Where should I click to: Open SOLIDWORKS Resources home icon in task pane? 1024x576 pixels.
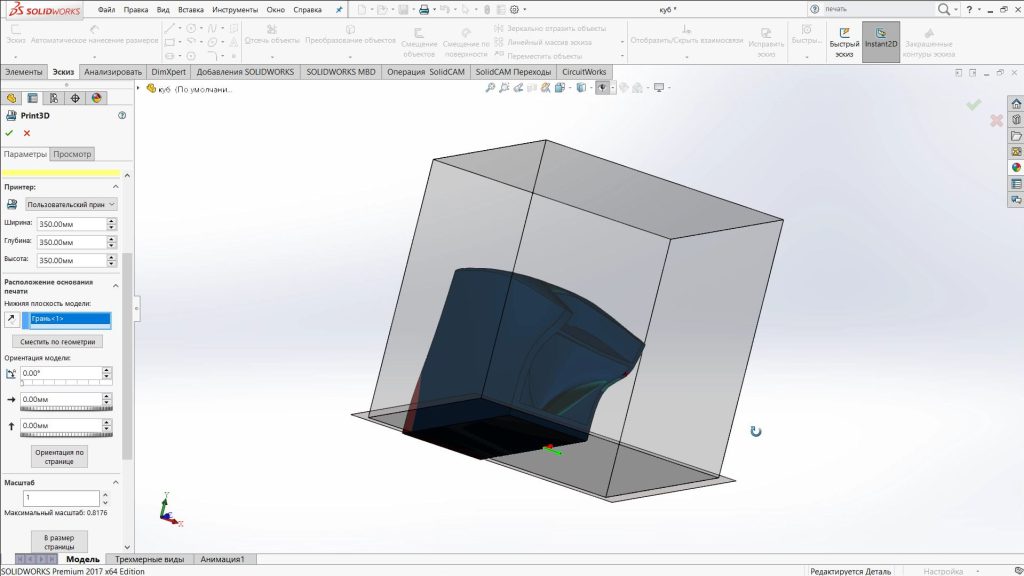[1016, 103]
